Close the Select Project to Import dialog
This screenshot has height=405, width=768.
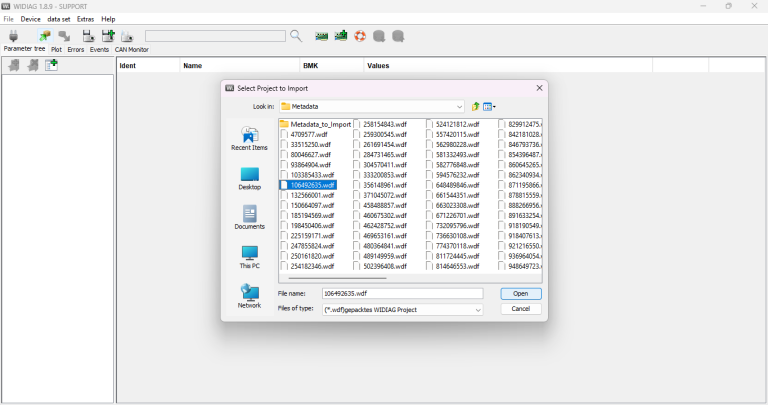539,88
